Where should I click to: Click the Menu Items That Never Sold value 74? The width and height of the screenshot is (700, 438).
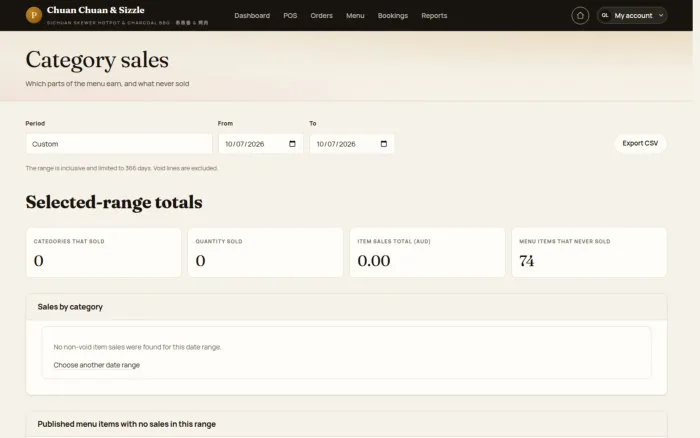coord(526,261)
